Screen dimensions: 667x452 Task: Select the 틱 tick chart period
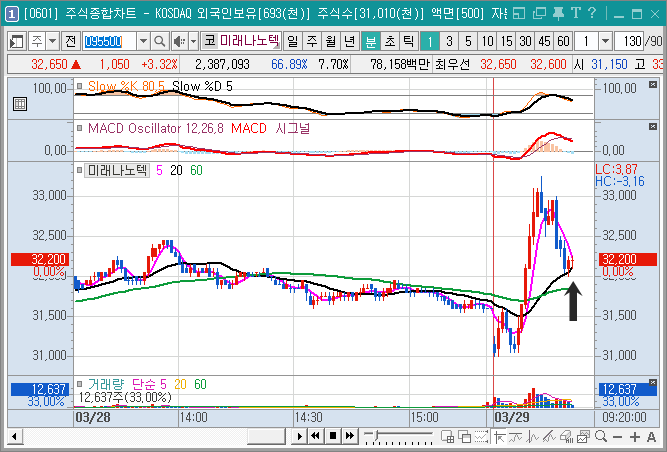(408, 41)
